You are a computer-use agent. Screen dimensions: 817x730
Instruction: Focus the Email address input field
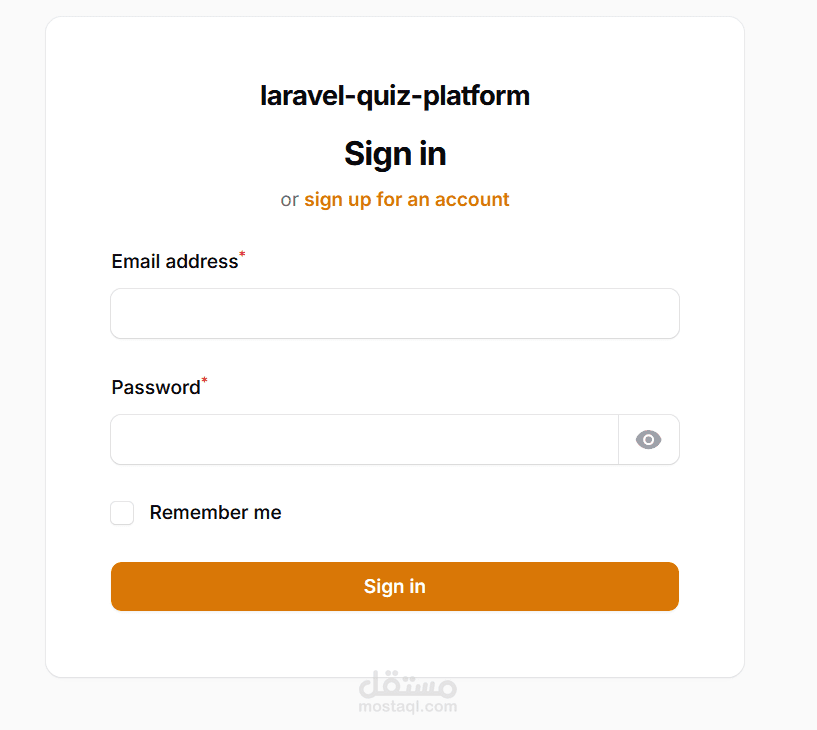coord(394,314)
